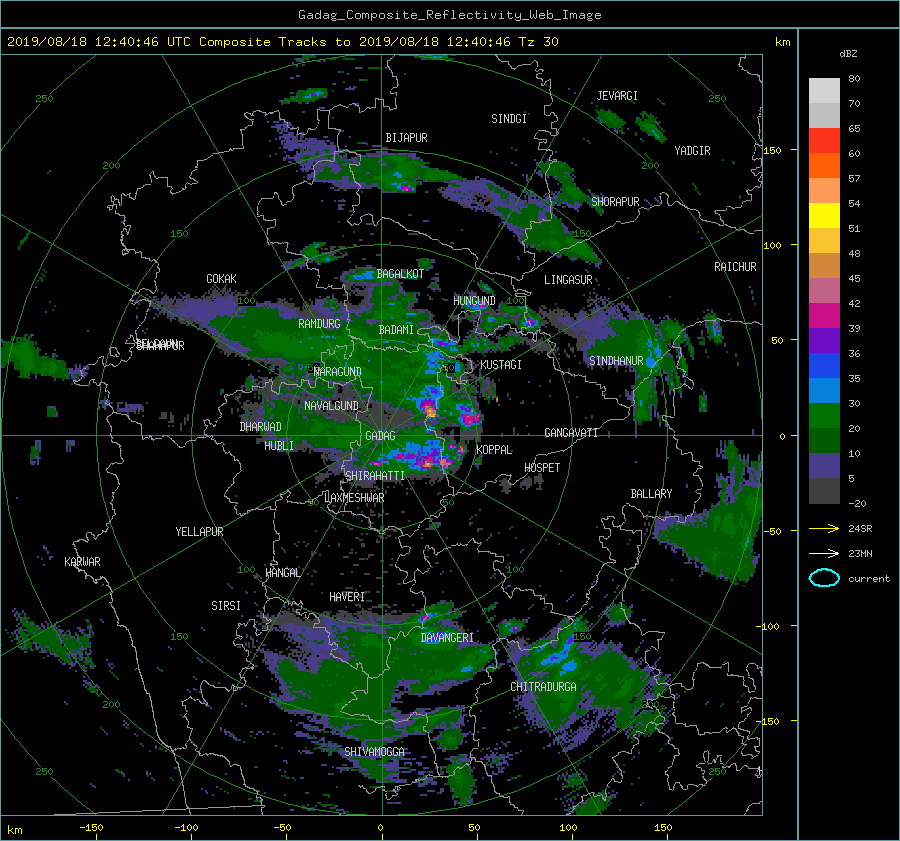The width and height of the screenshot is (900, 841).
Task: Click the HANGAL city label
Action: click(x=283, y=573)
